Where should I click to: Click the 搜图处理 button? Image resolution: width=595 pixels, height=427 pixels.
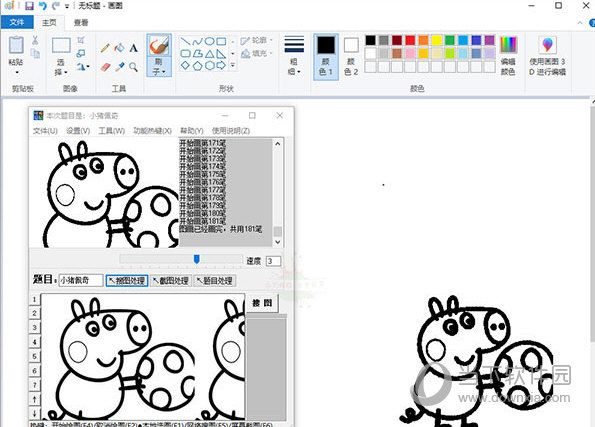tap(127, 280)
